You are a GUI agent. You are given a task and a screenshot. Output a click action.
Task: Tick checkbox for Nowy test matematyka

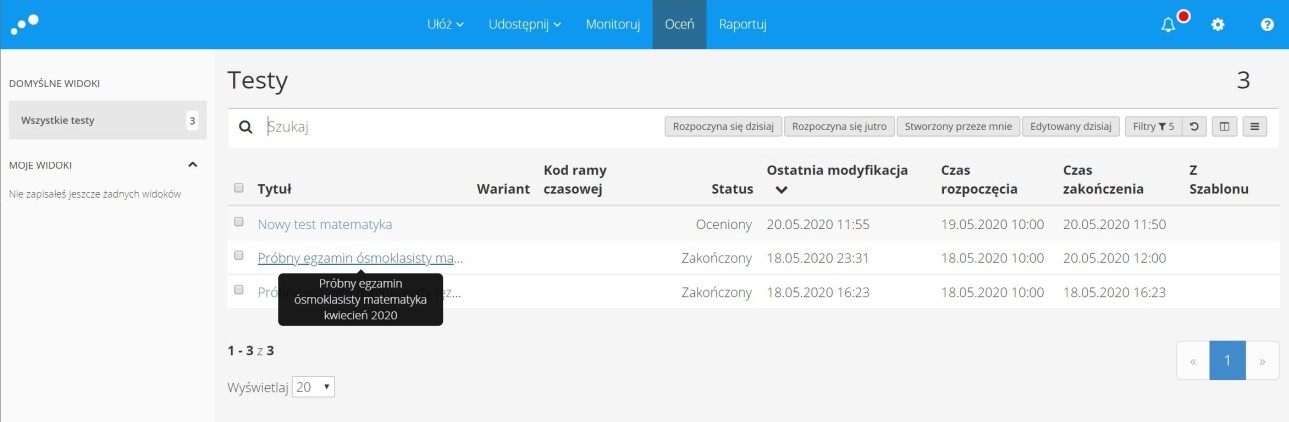tap(238, 221)
